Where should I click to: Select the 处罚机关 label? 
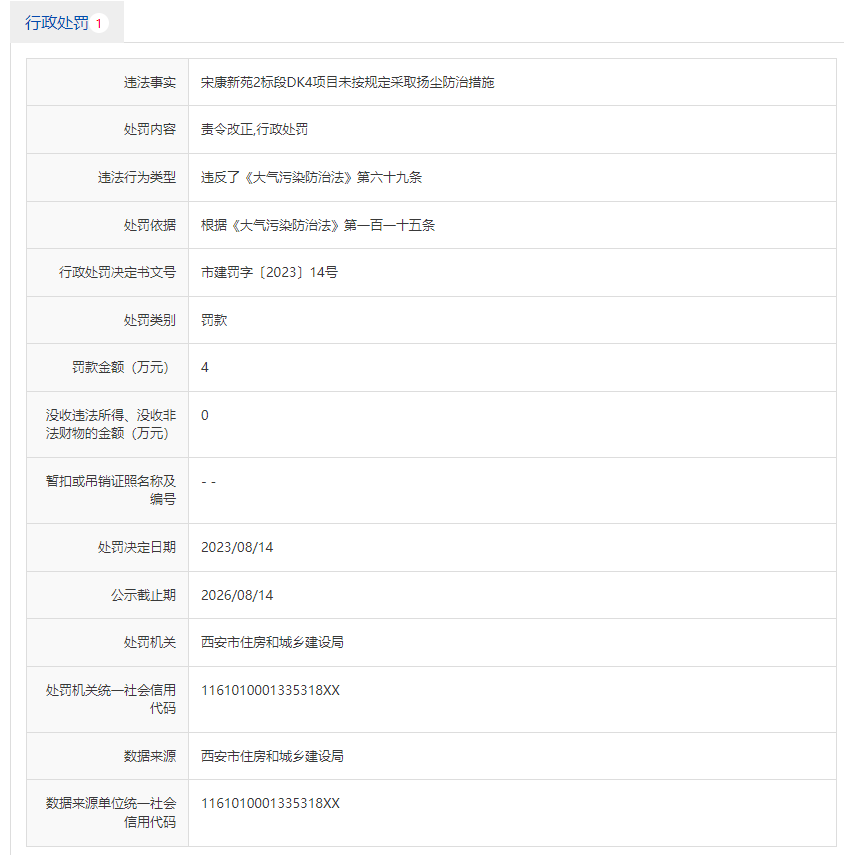pos(149,642)
